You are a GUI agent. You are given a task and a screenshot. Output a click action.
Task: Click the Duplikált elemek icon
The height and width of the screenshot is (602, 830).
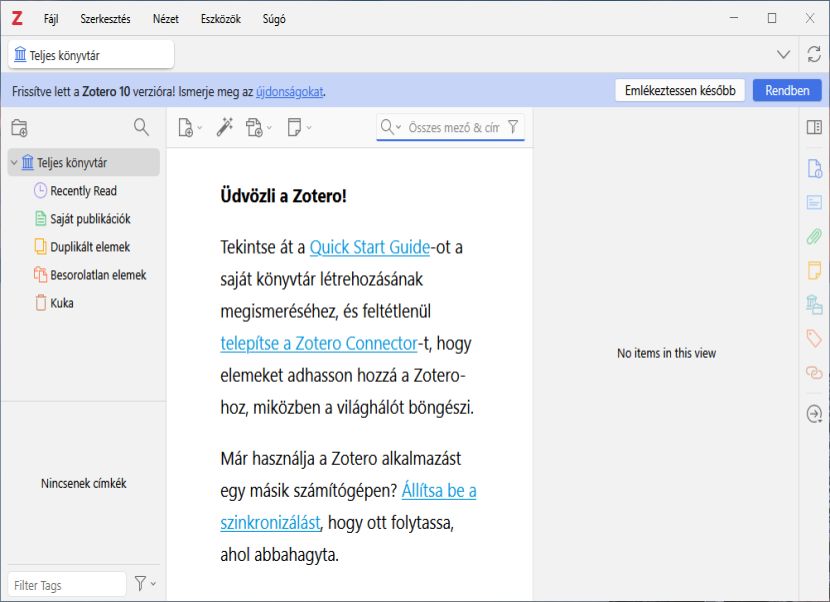(40, 246)
